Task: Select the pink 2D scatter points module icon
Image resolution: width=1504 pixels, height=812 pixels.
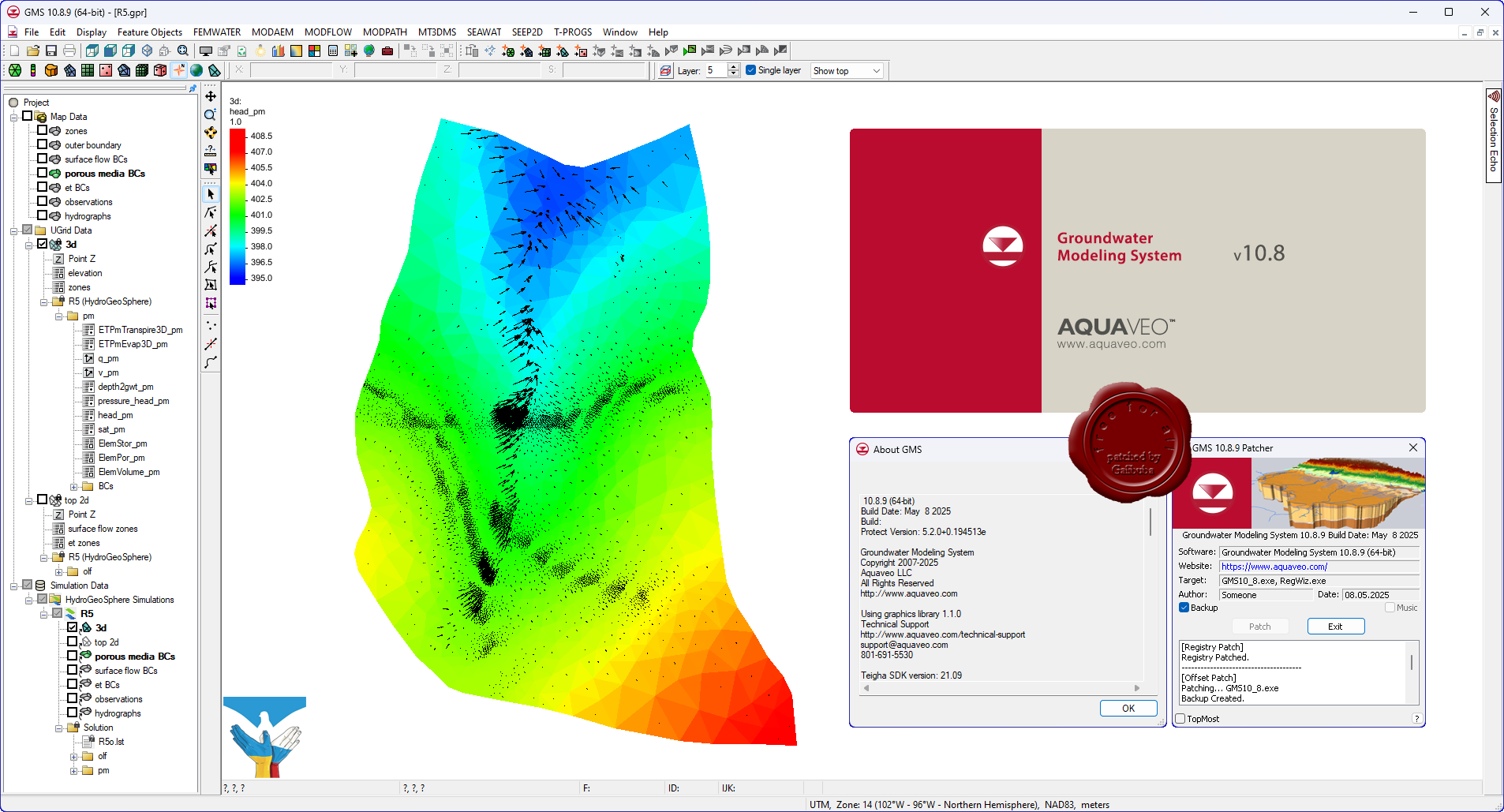Action: [x=106, y=70]
